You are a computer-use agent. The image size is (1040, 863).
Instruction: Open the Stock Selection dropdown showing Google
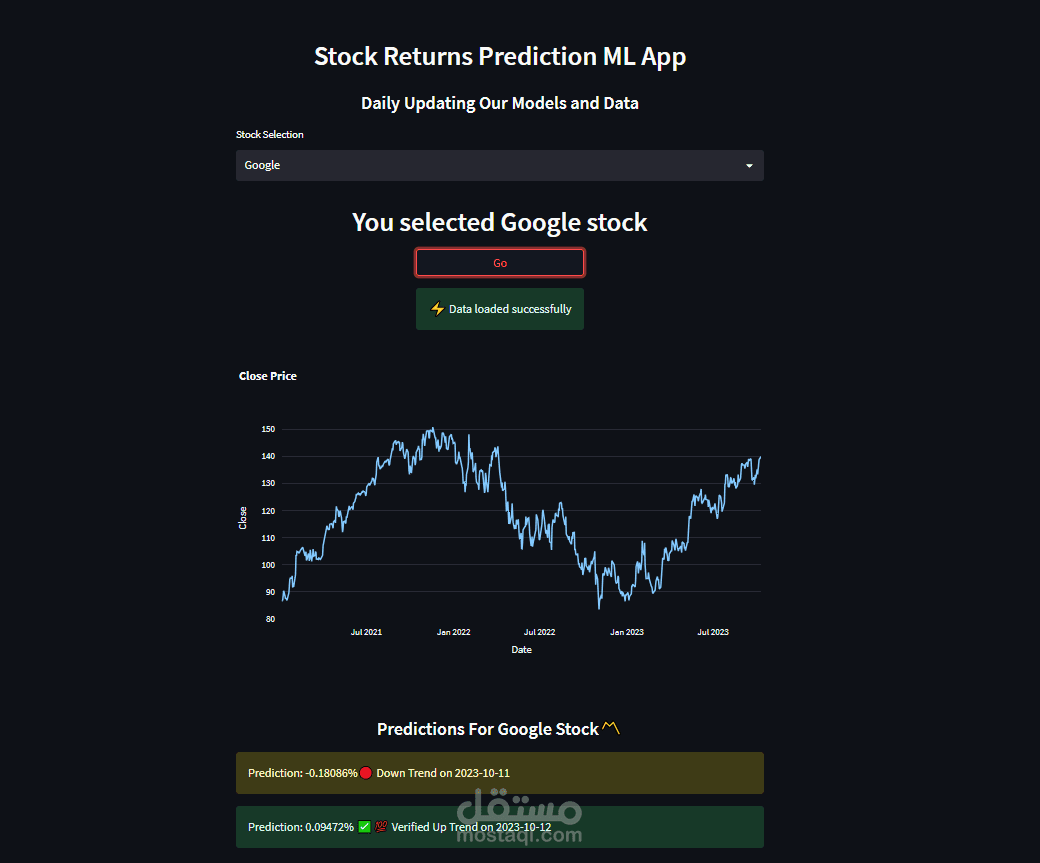[499, 165]
